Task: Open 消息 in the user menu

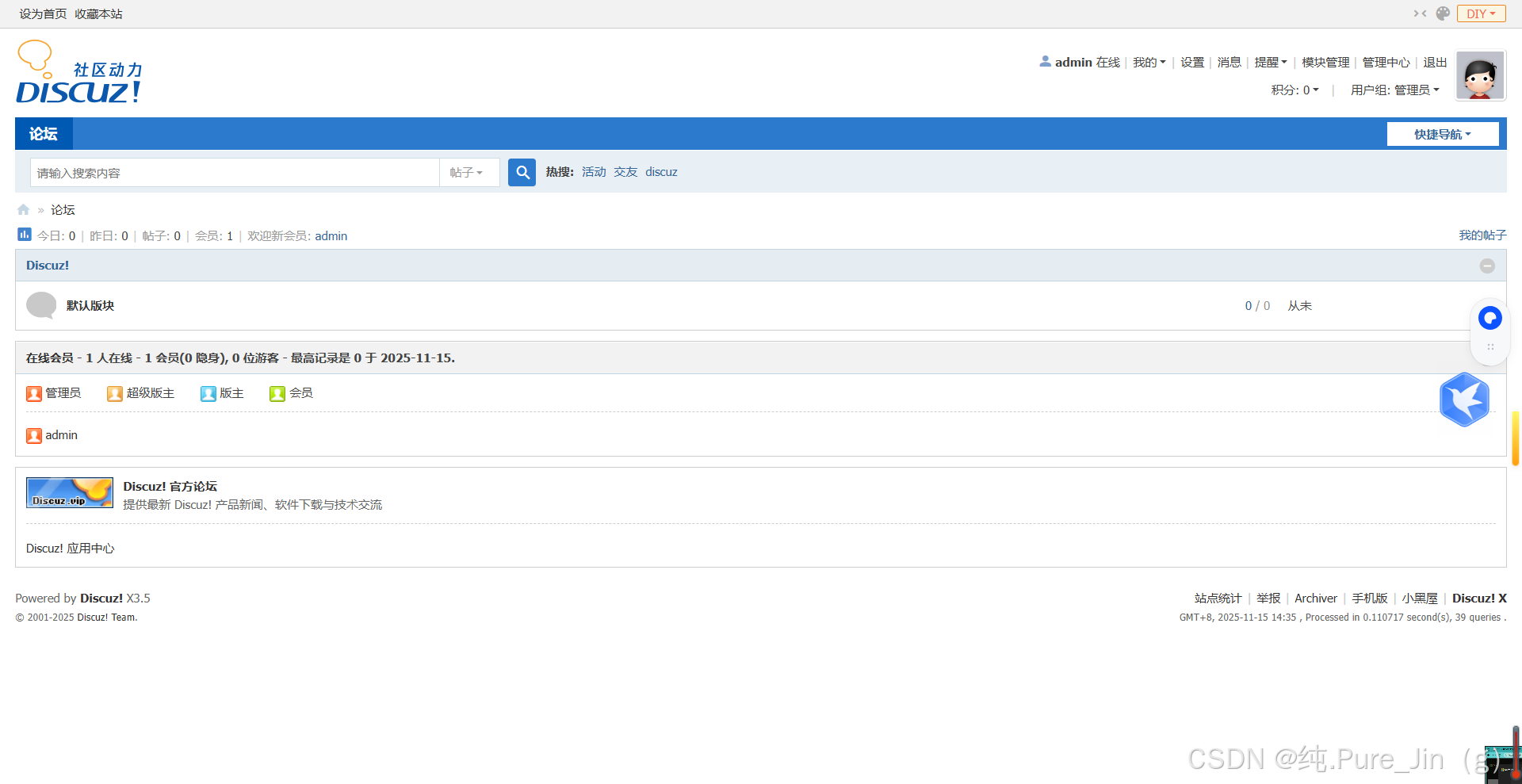Action: 1229,63
